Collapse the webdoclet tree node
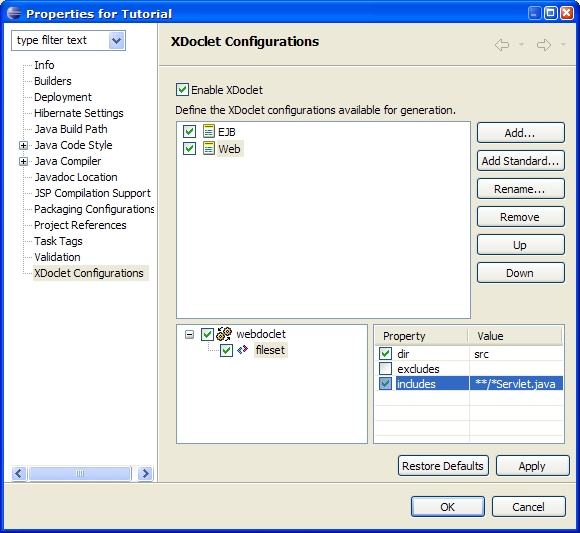The image size is (580, 533). point(189,334)
